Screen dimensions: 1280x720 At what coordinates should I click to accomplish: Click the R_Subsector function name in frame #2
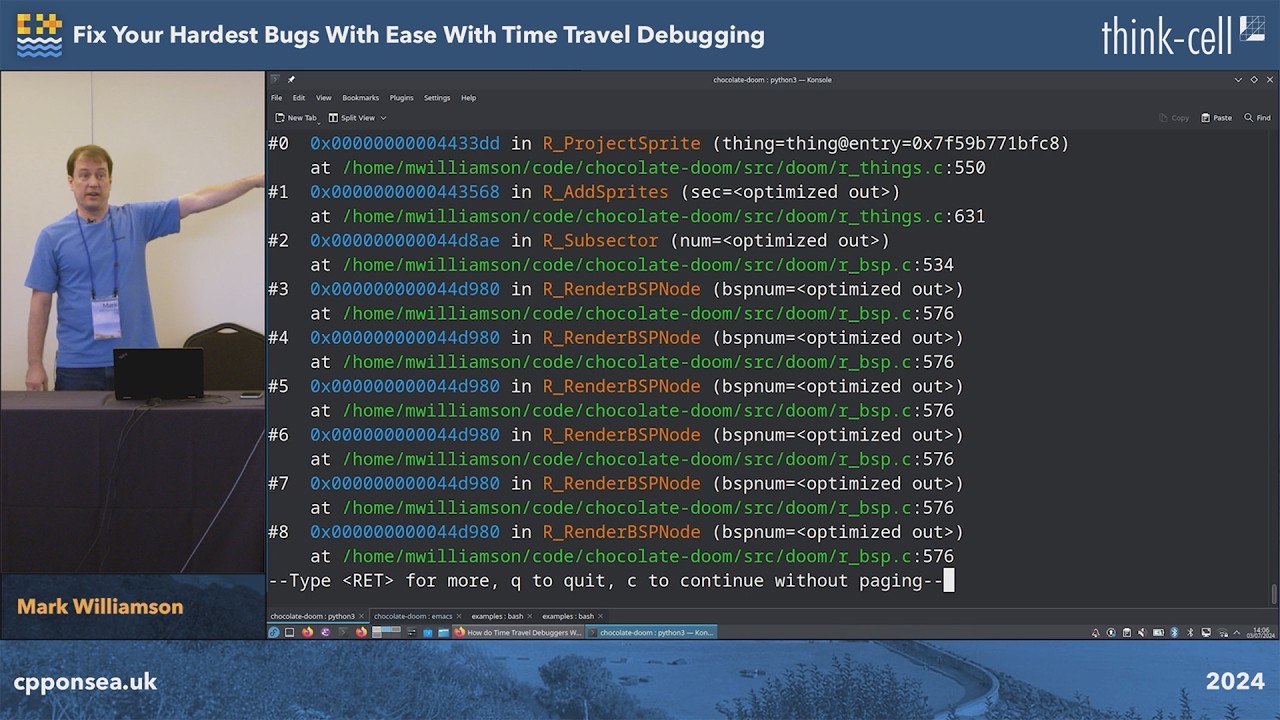pyautogui.click(x=601, y=240)
